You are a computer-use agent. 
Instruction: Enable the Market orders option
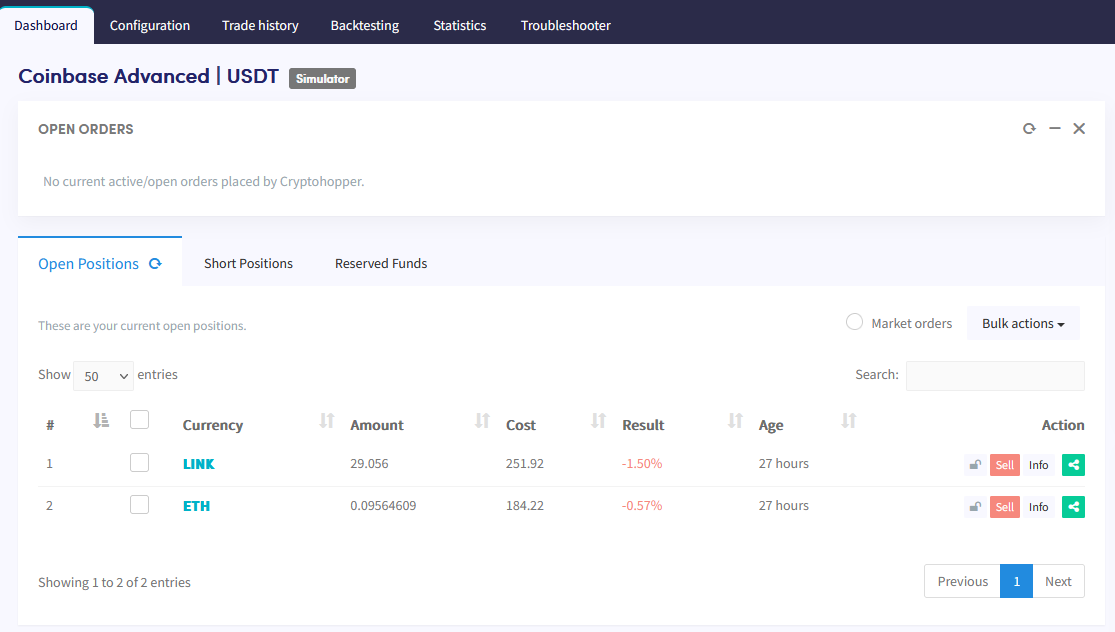pyautogui.click(x=854, y=322)
